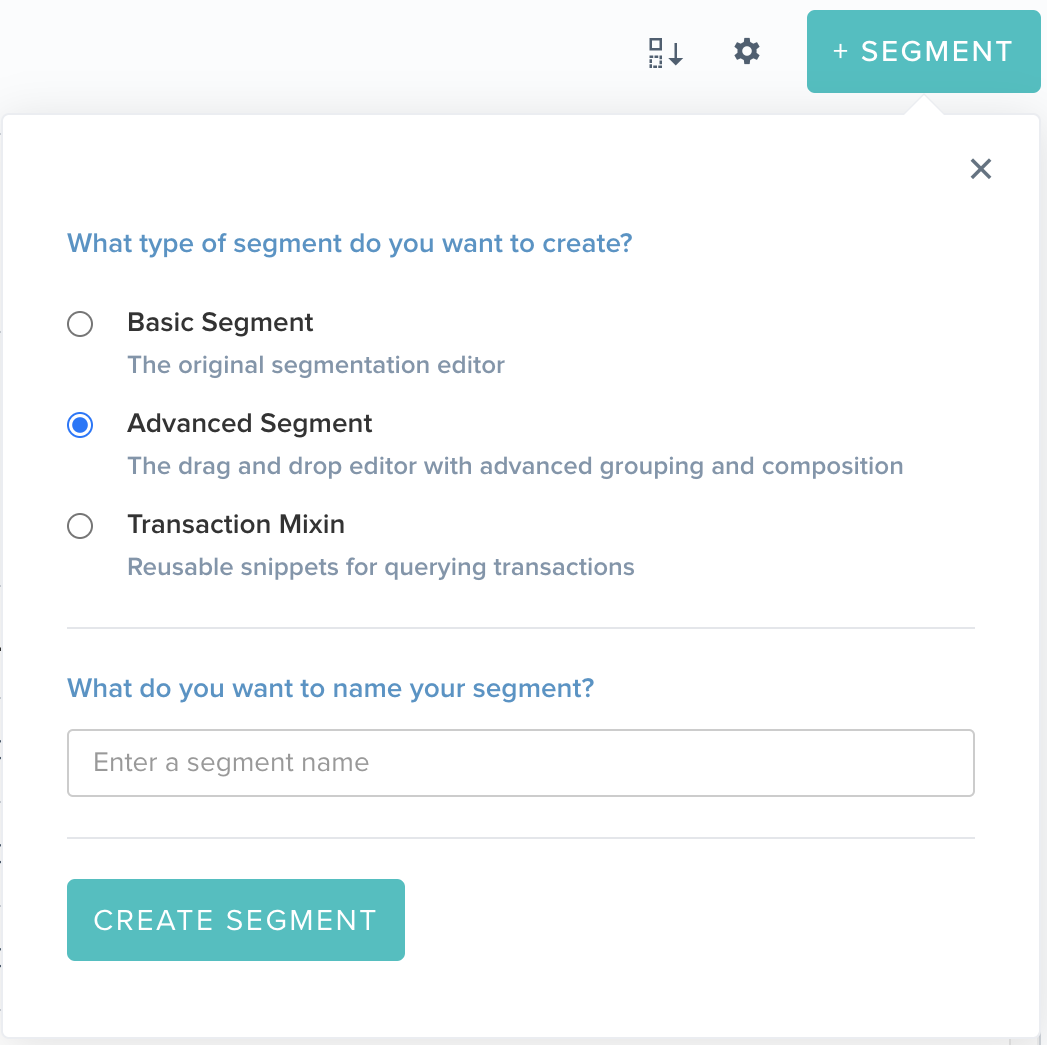Click 'Reusable snippets for querying transactions' text

[x=380, y=567]
